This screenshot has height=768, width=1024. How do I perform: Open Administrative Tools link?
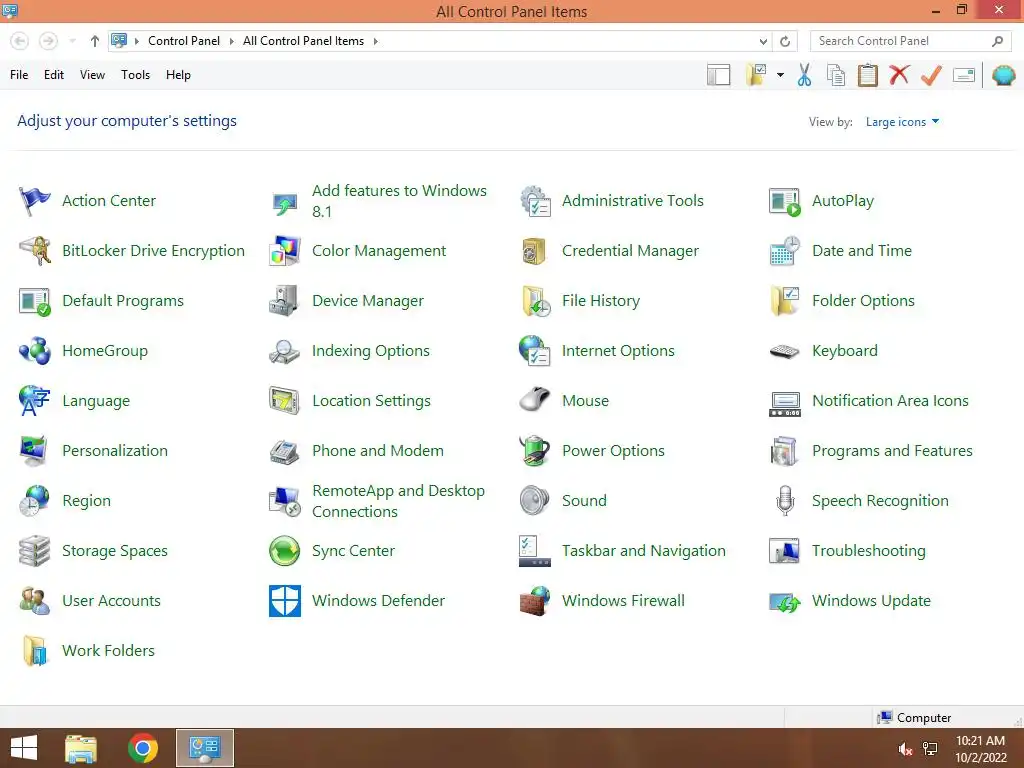pos(632,200)
